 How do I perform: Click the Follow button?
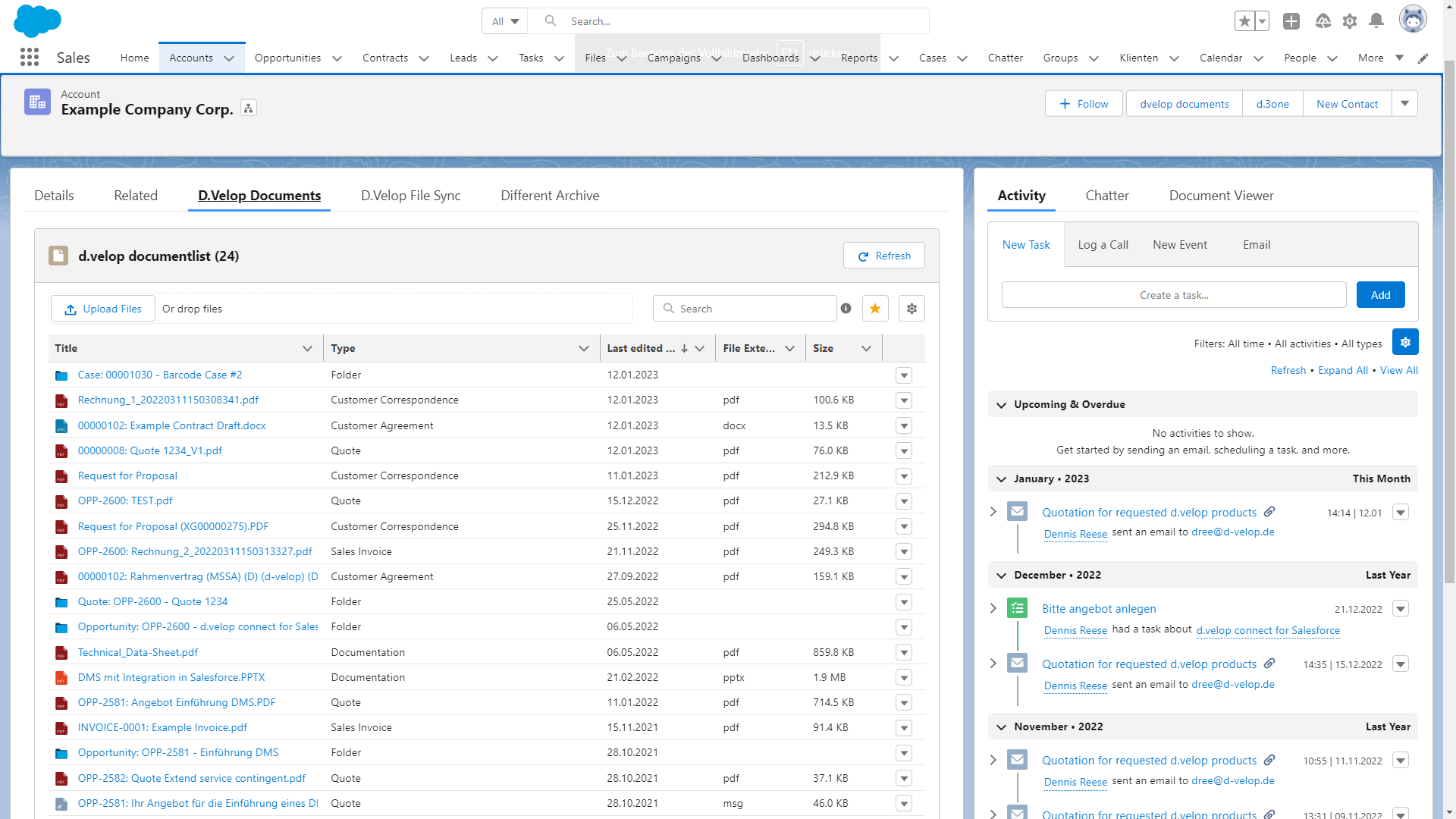tap(1084, 104)
